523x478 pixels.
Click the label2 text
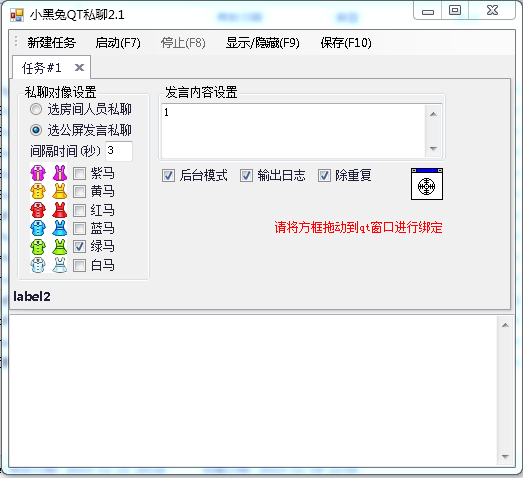[x=32, y=296]
